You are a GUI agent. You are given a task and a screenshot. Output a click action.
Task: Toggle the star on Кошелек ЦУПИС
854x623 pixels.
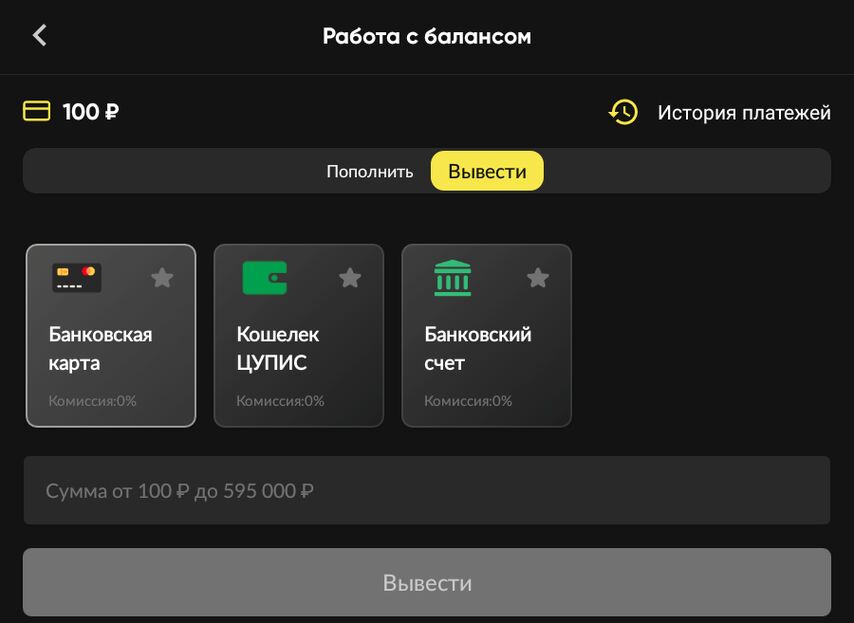coord(350,277)
